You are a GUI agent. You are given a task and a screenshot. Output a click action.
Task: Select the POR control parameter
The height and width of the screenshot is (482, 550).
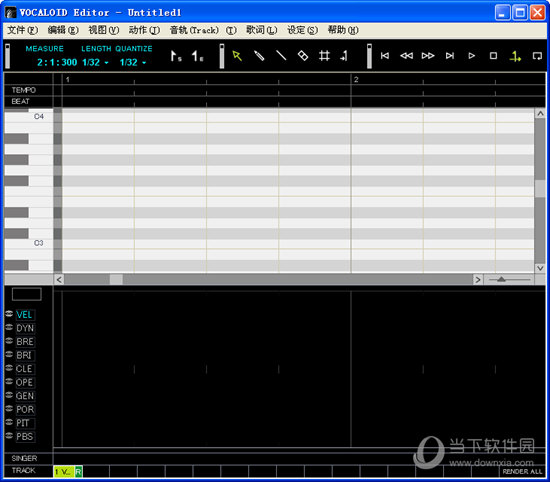(x=25, y=410)
